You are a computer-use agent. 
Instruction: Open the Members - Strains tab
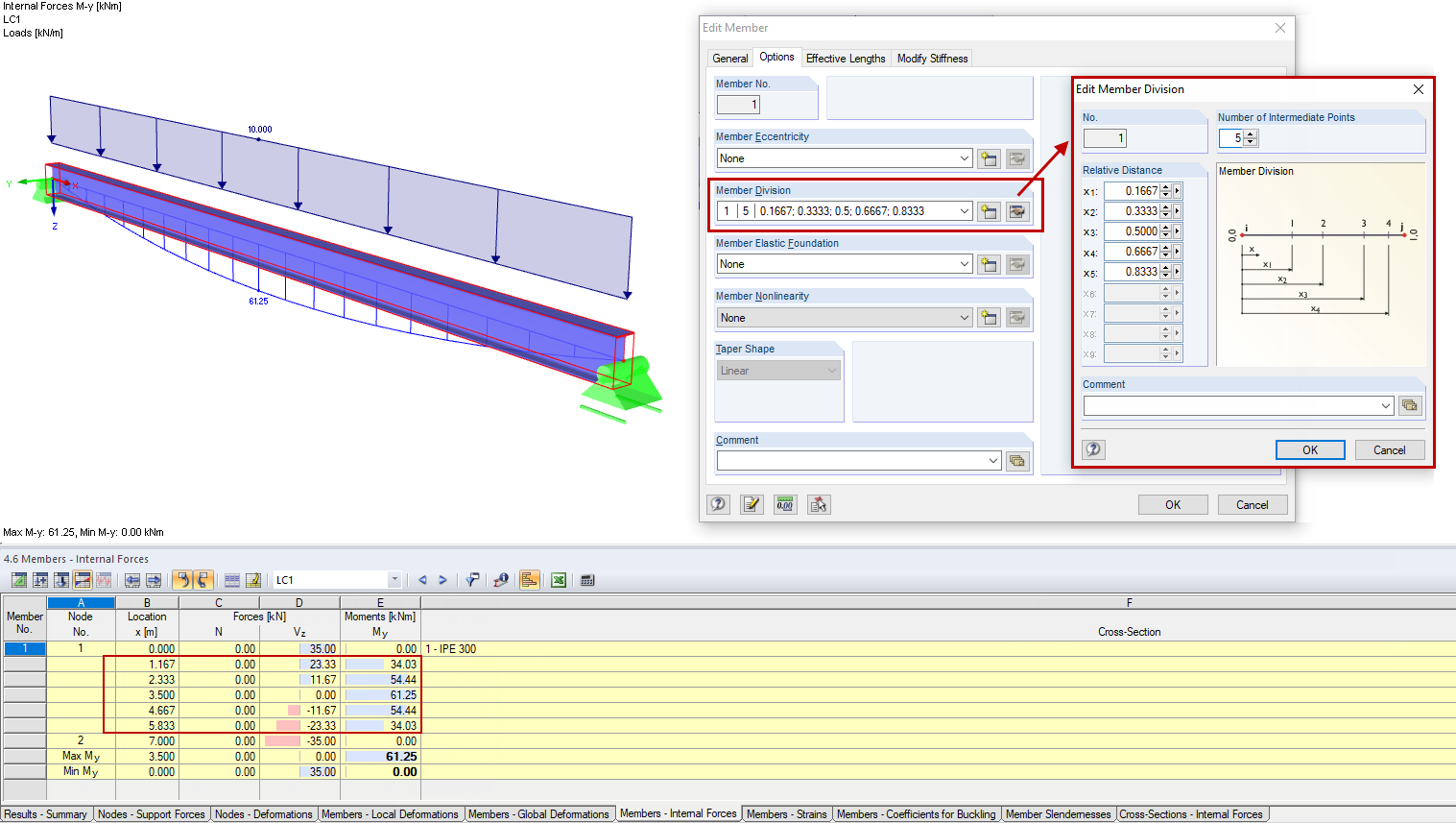(x=786, y=814)
